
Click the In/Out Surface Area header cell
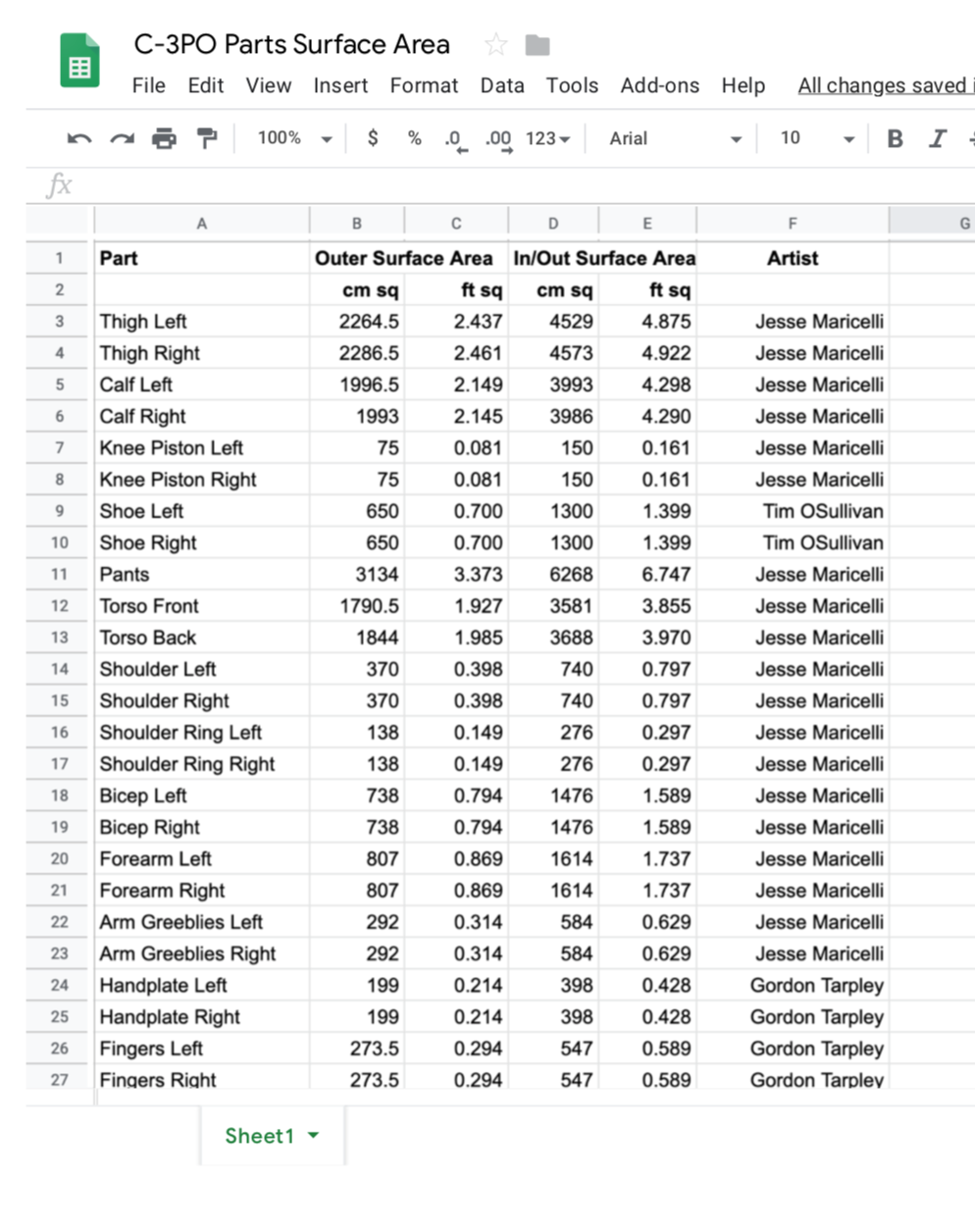point(603,258)
